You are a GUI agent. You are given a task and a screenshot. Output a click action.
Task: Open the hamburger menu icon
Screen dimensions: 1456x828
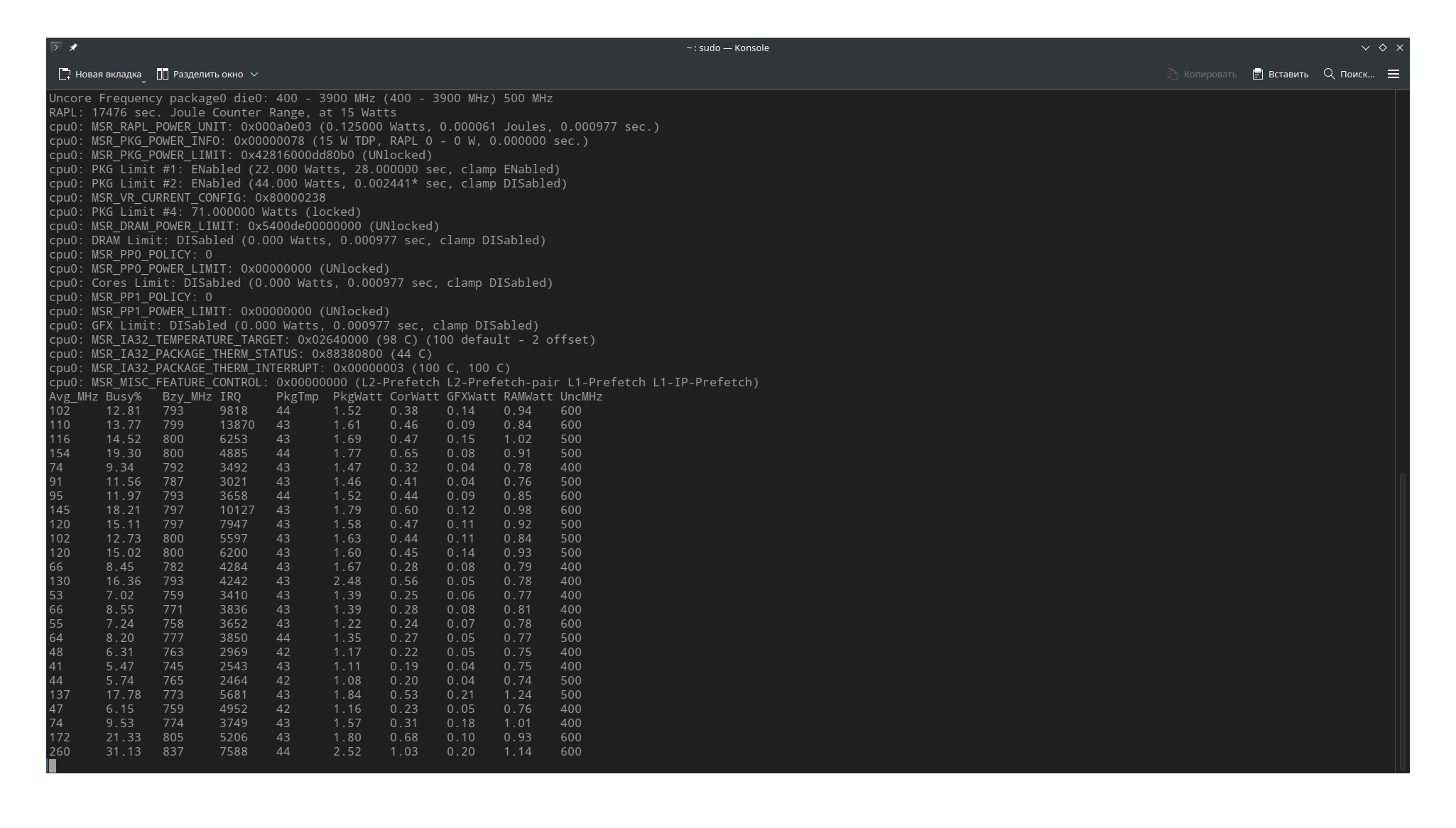coord(1393,74)
